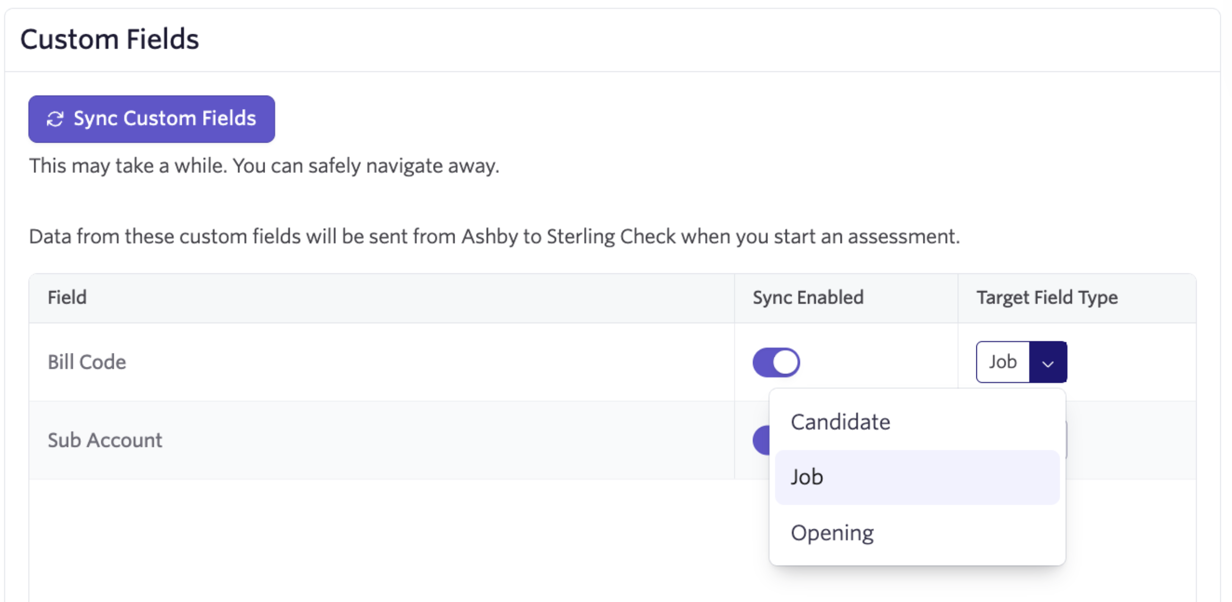Pick Opening as target field type
The image size is (1232, 602).
pyautogui.click(x=832, y=533)
